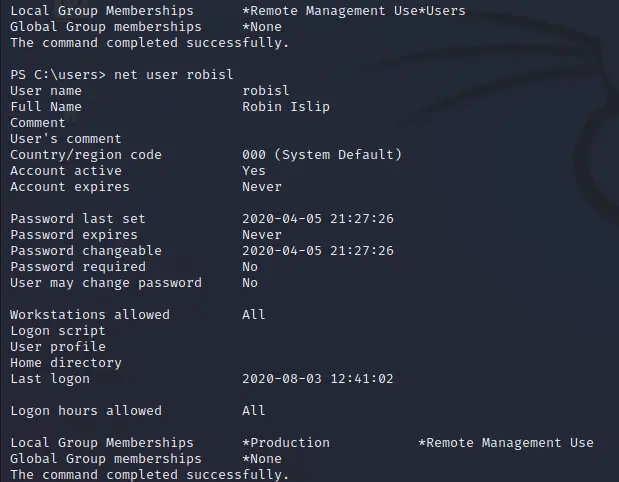Click the PS C:\users> prompt
619x482 pixels.
click(x=54, y=75)
